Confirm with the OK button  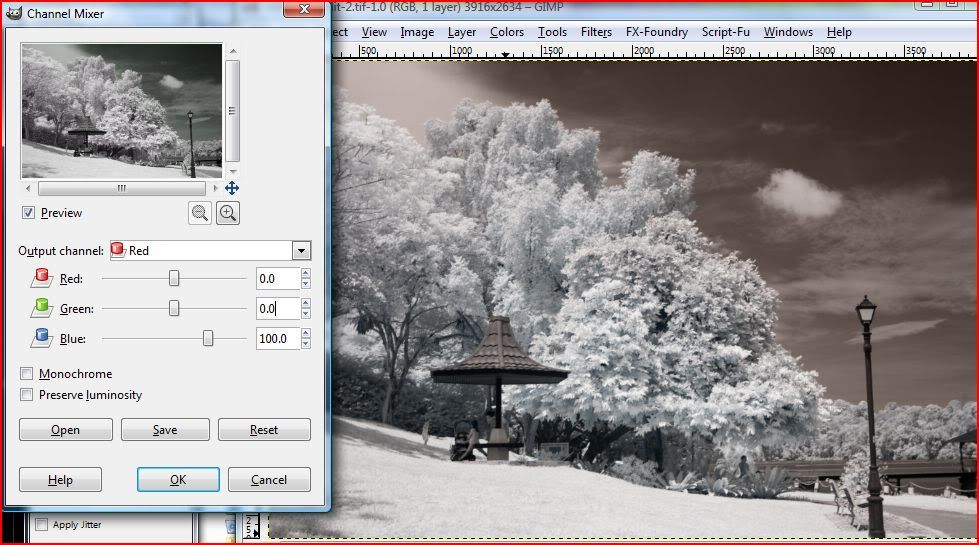[x=178, y=479]
